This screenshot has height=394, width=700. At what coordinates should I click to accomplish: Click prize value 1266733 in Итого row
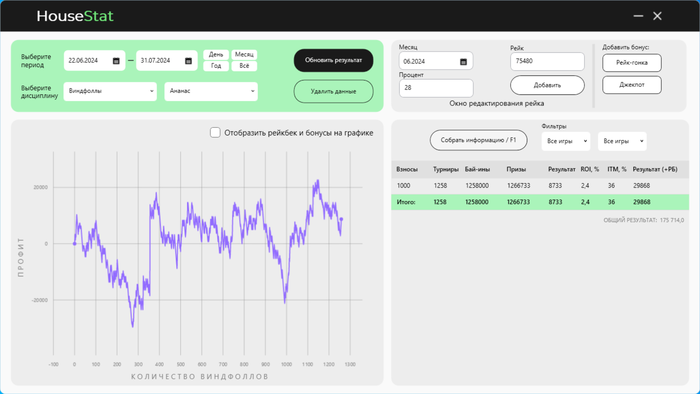tap(518, 202)
